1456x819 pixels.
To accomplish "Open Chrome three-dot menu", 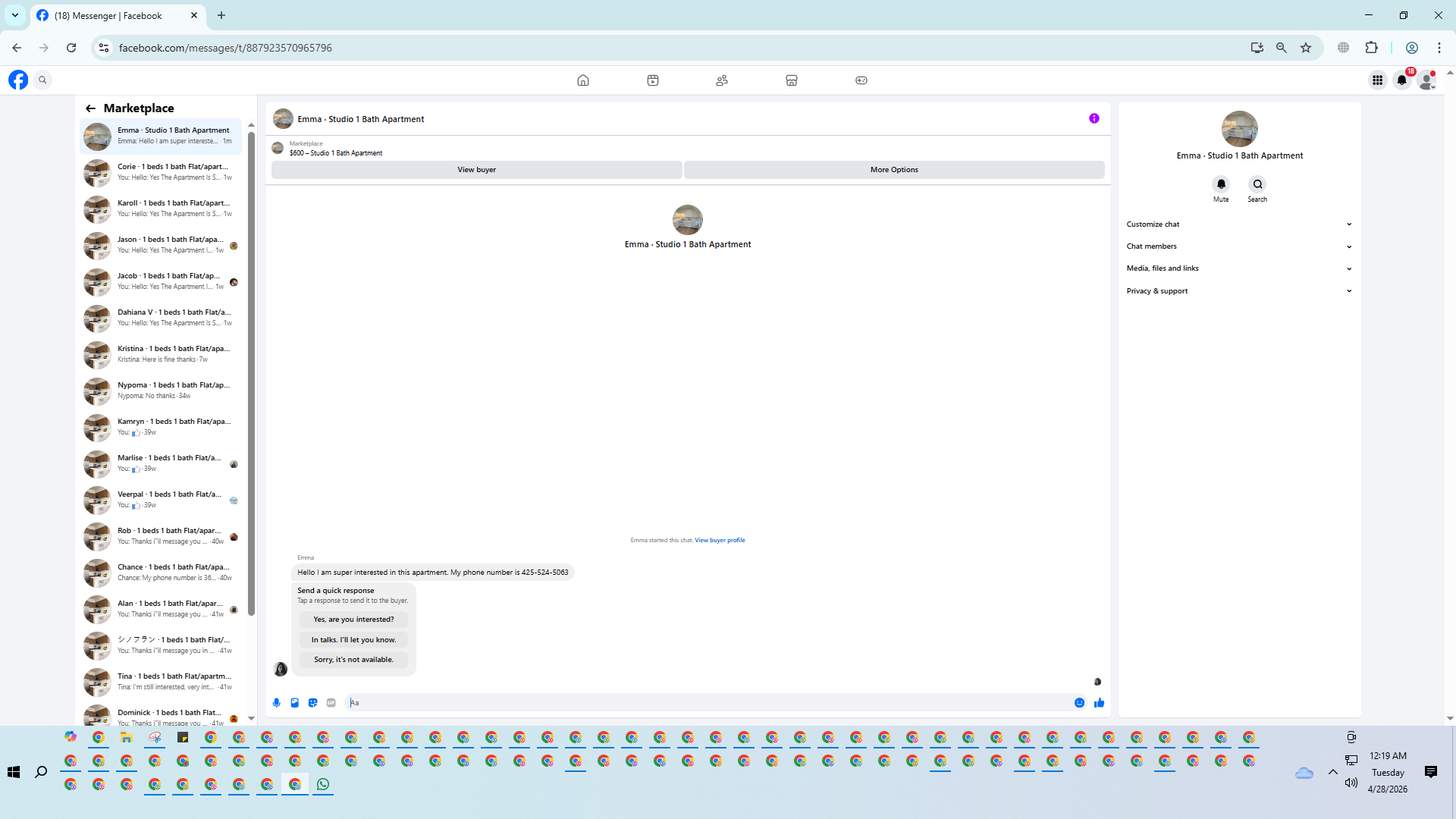I will (x=1439, y=48).
